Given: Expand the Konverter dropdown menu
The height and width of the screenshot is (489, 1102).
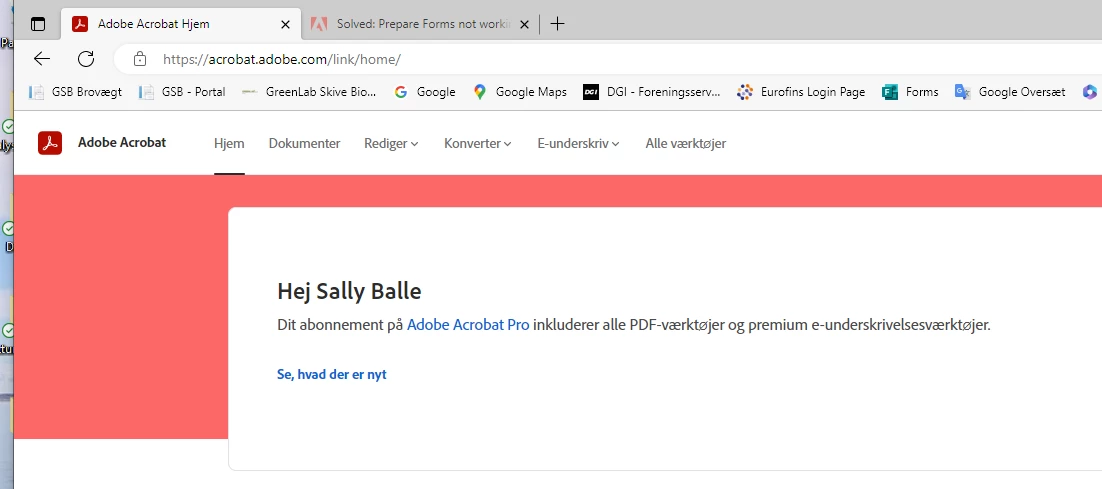Looking at the screenshot, I should [x=477, y=143].
